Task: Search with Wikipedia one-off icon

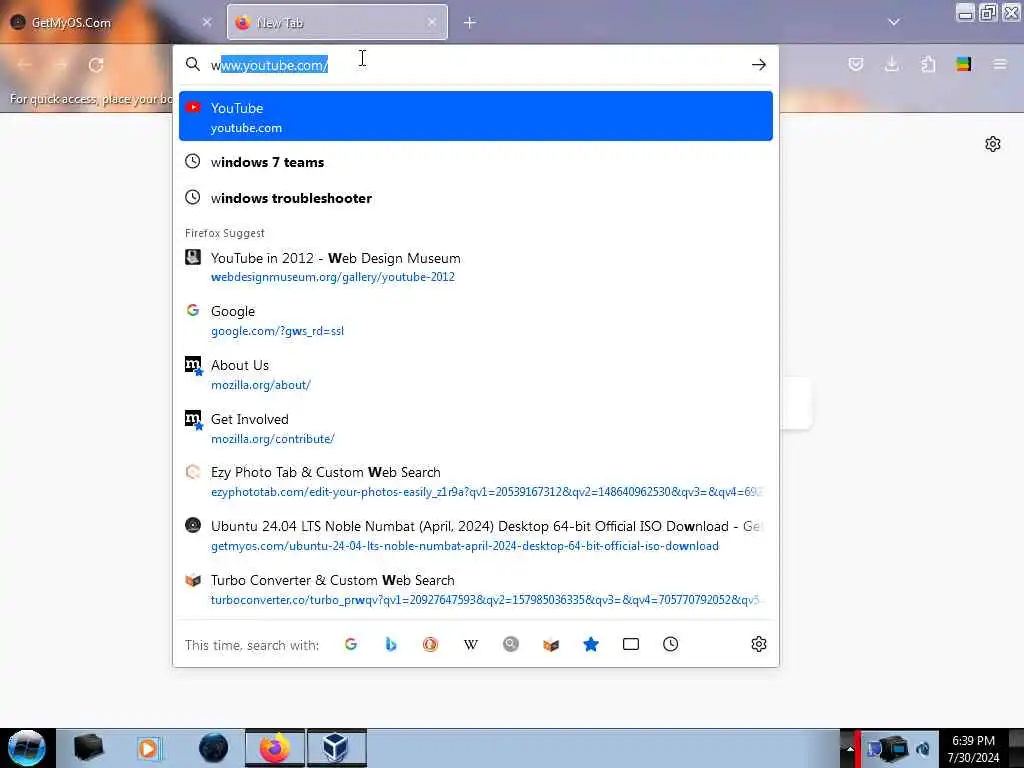Action: coord(471,645)
